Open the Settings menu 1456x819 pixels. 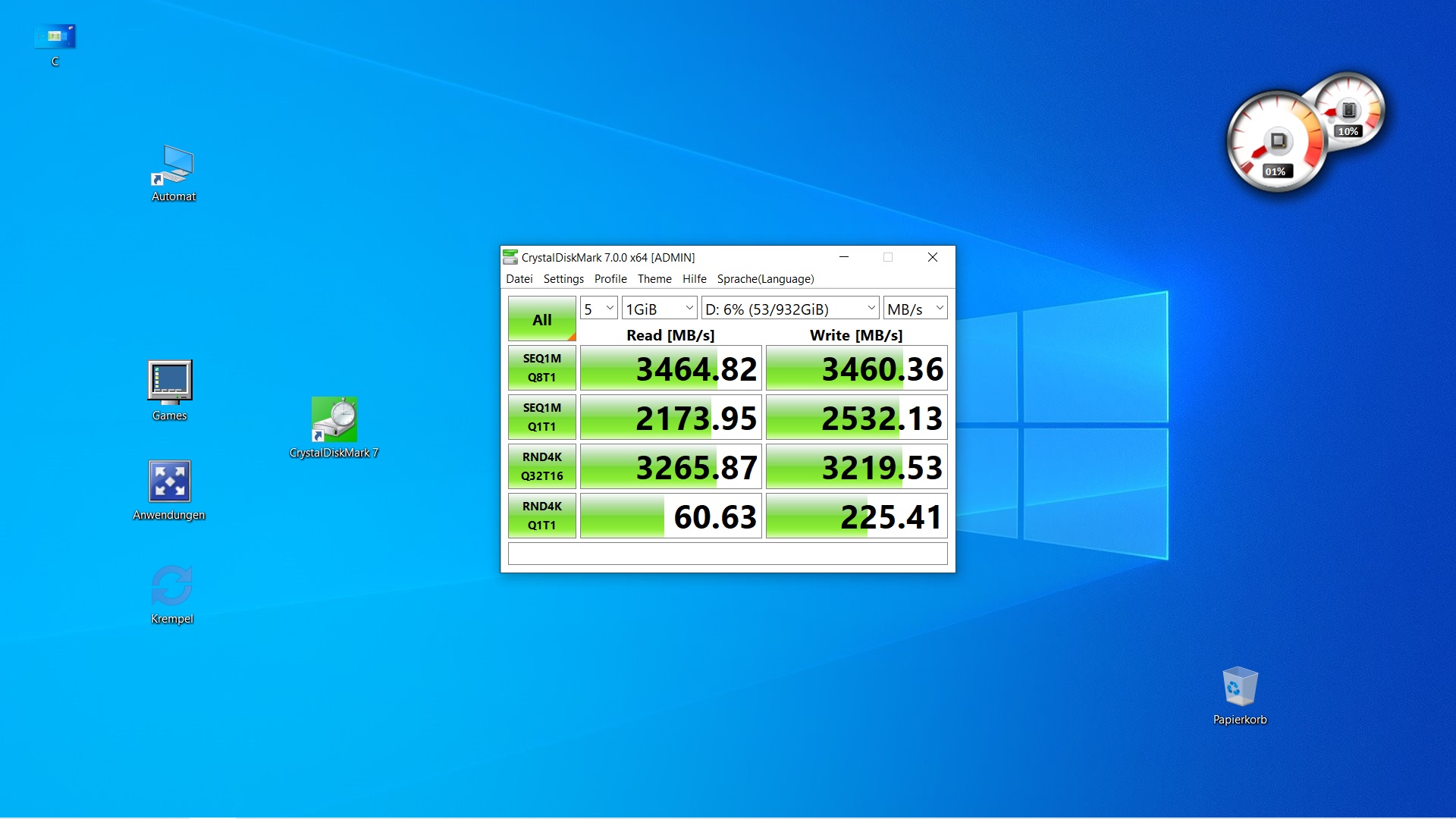coord(563,279)
